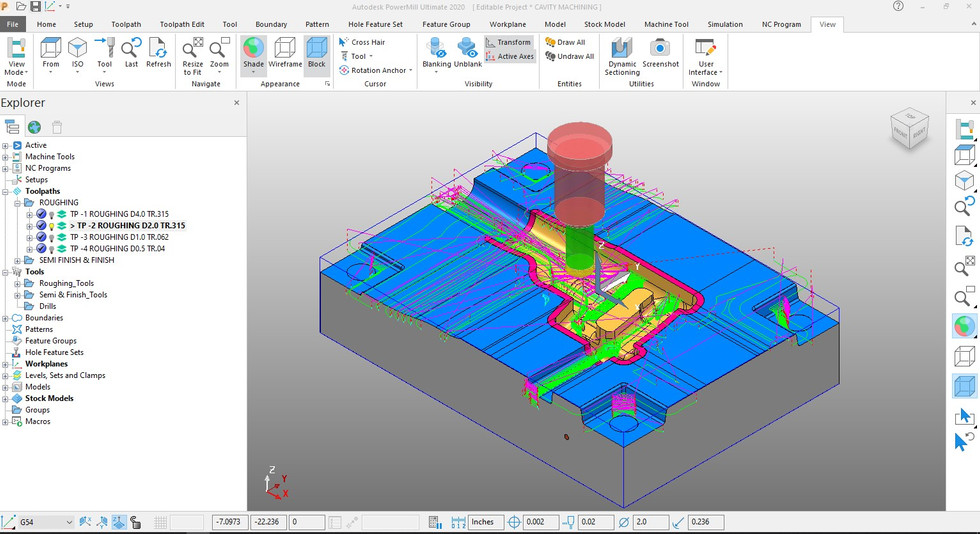Toggle the Active Axes visibility option
The image size is (980, 534).
pos(509,56)
